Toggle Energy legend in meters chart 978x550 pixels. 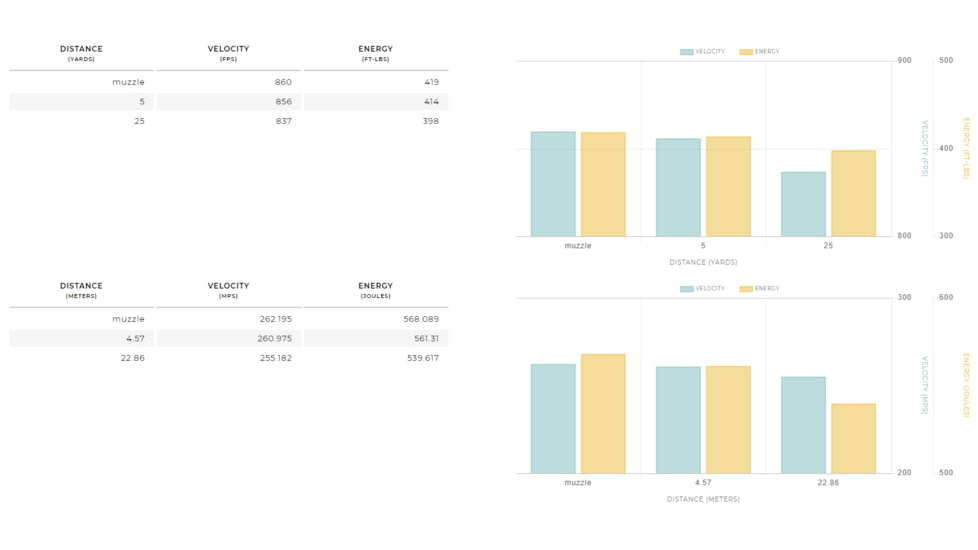tap(760, 289)
